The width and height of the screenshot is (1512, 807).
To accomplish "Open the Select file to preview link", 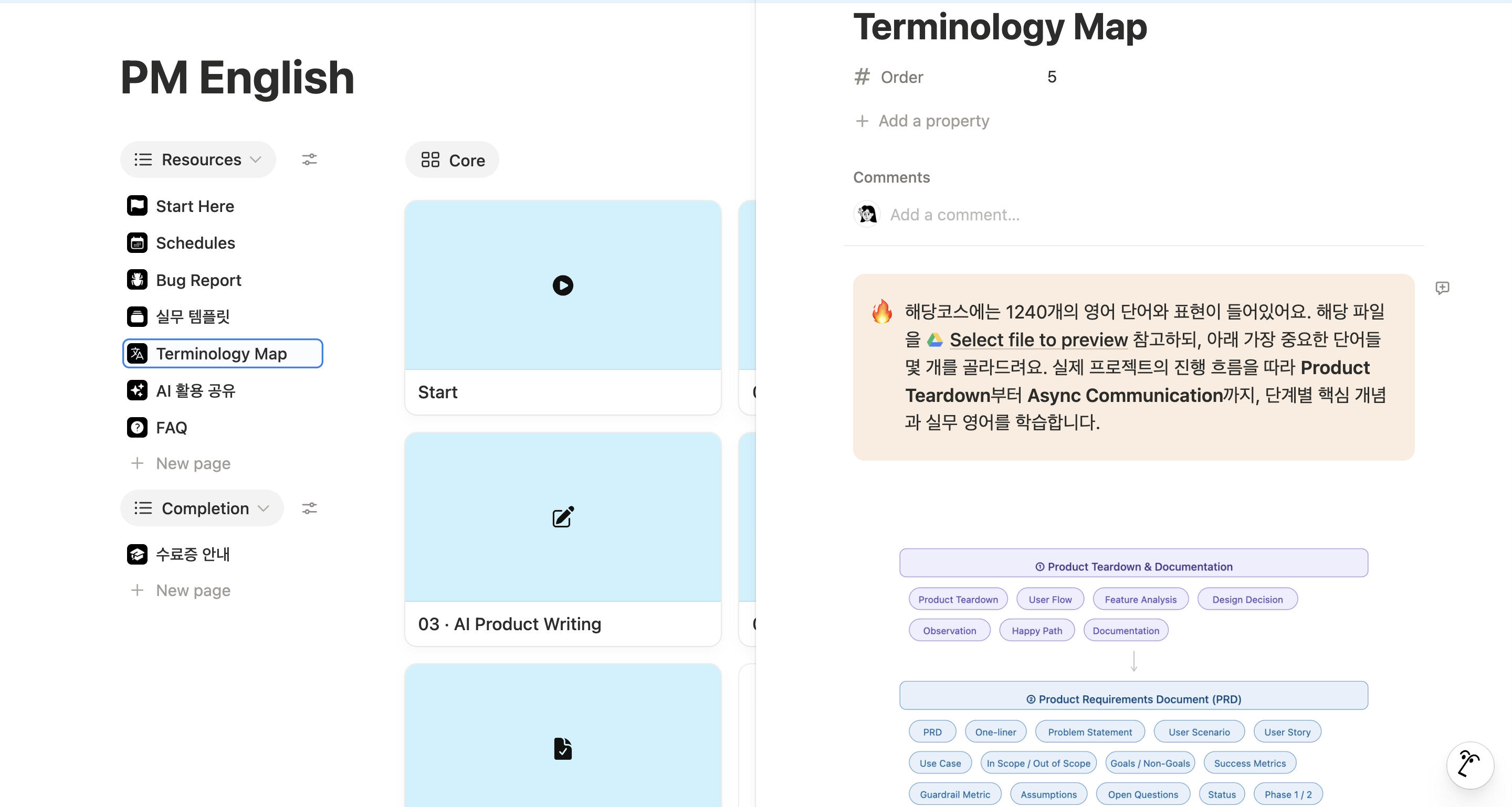I will 1038,339.
